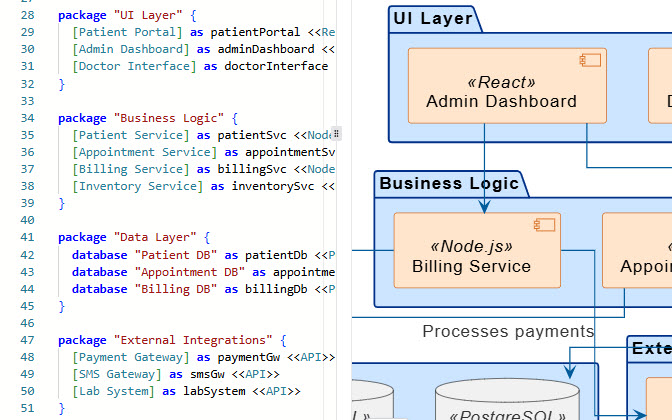Click the «PostgreSQL» database cylinder
The image size is (672, 420).
point(507,399)
